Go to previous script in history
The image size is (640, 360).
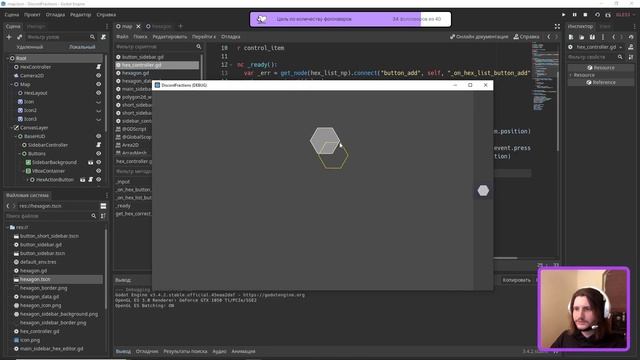point(549,37)
